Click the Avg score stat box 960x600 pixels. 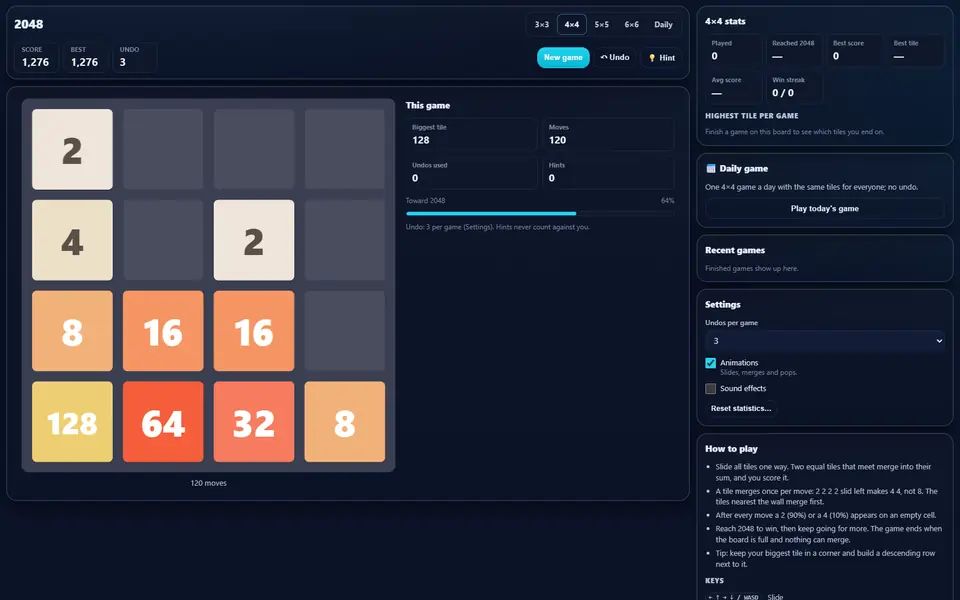[733, 87]
